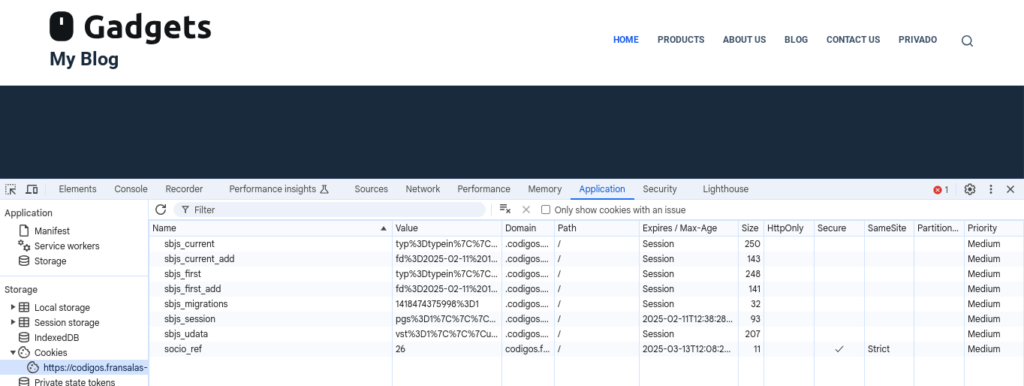Select the socio_ref cookie row
Image resolution: width=1024 pixels, height=386 pixels.
pyautogui.click(x=586, y=349)
